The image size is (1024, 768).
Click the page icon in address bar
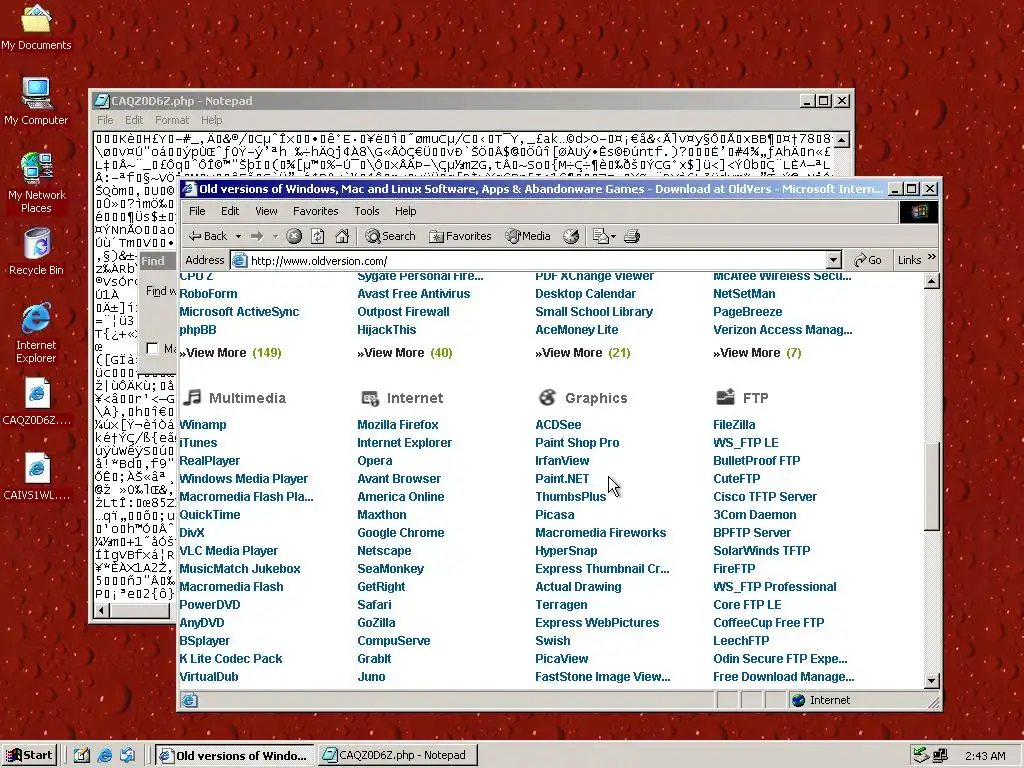tap(240, 261)
